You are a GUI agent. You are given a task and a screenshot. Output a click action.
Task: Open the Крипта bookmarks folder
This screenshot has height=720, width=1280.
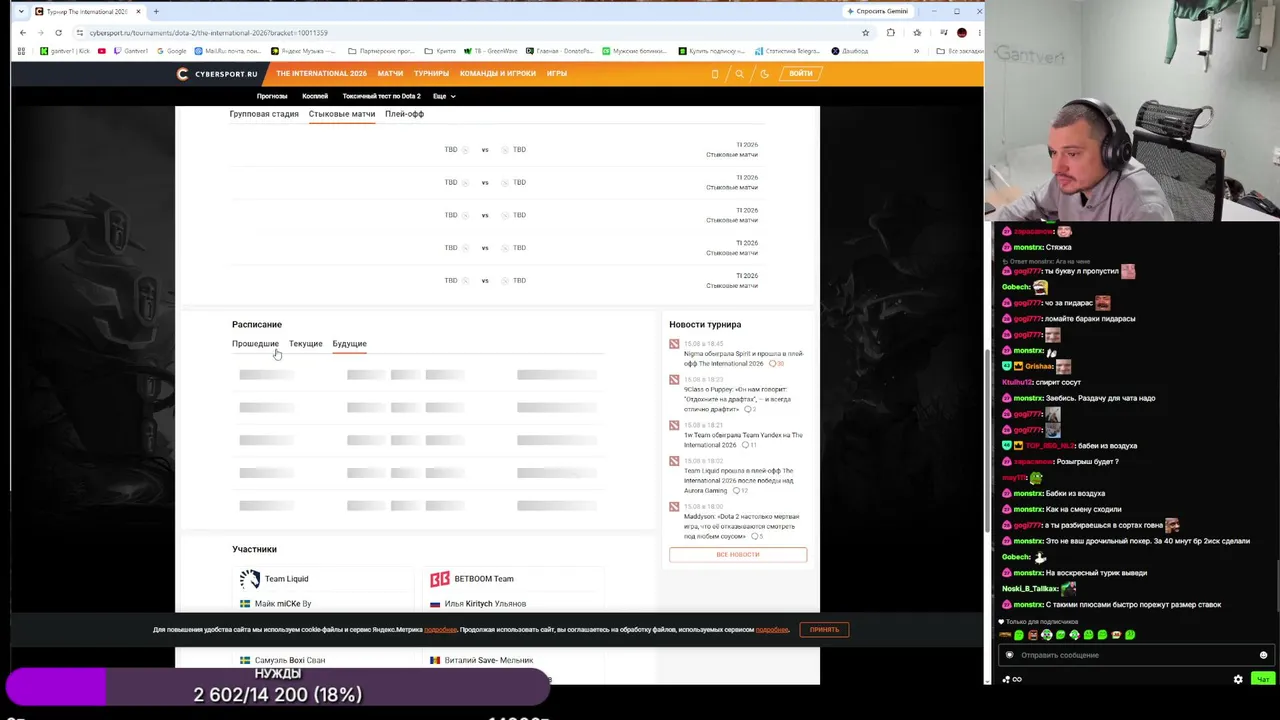(440, 51)
